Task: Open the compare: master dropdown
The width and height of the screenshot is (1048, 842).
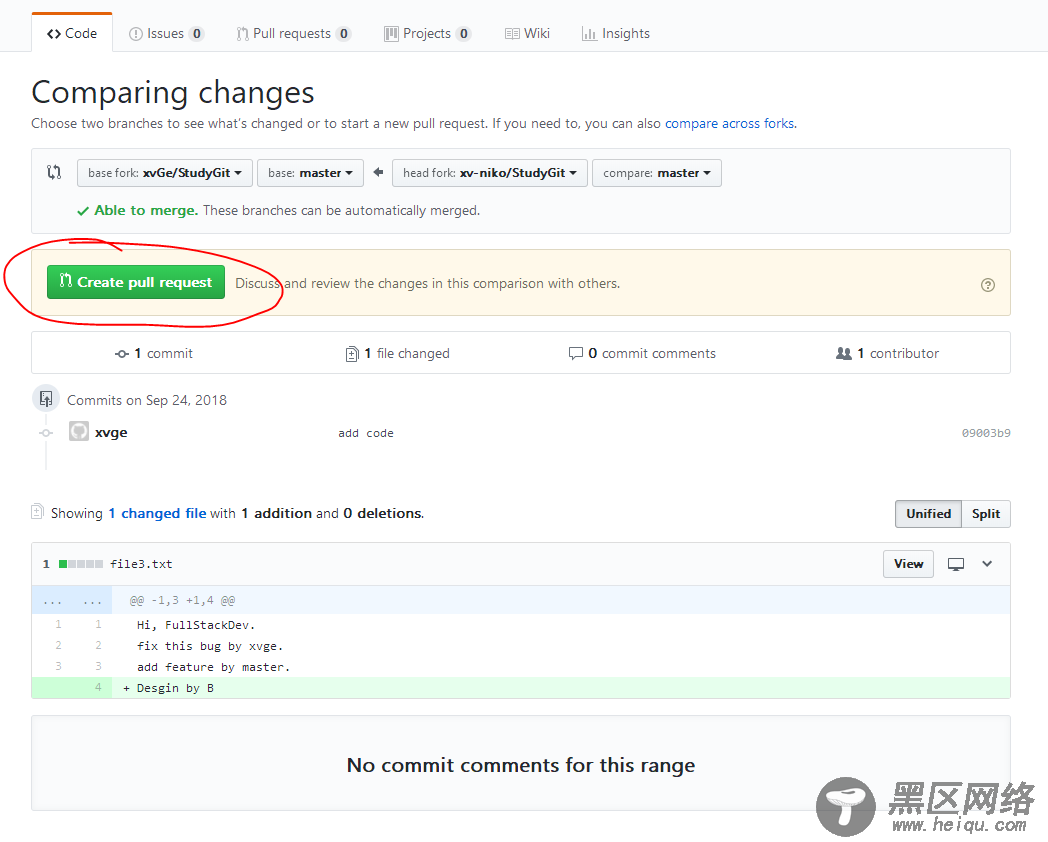Action: point(656,173)
